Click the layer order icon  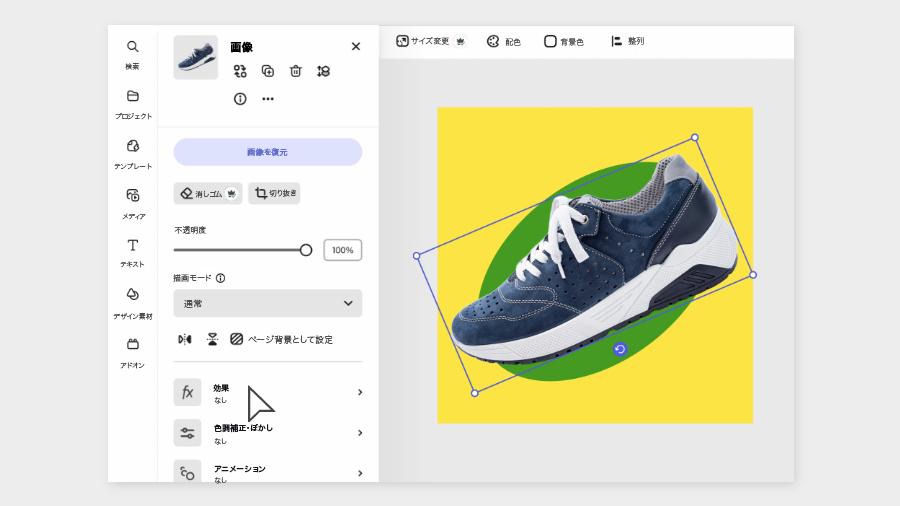pos(323,71)
